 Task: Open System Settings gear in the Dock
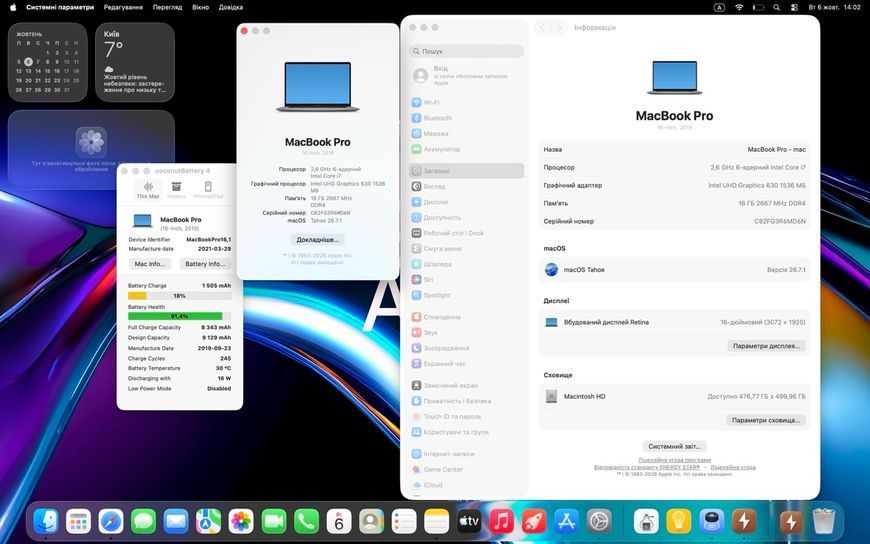coord(599,522)
